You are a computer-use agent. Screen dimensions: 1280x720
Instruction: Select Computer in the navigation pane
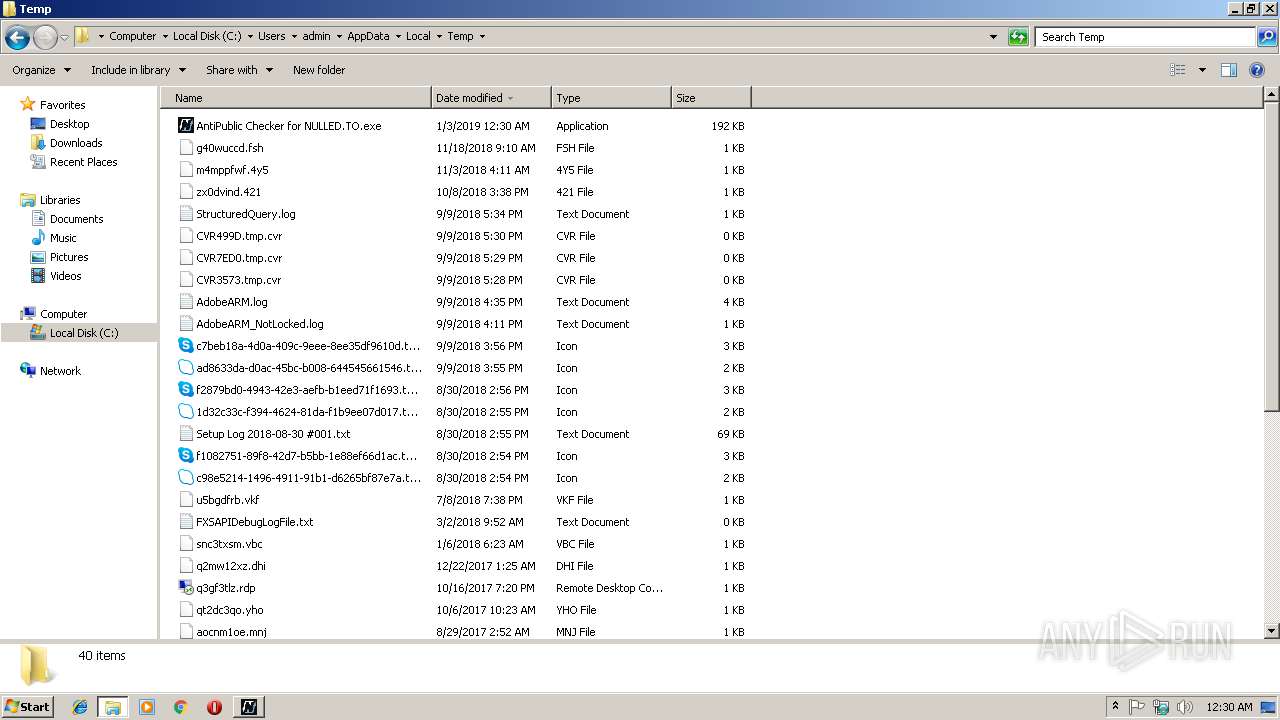[x=63, y=314]
